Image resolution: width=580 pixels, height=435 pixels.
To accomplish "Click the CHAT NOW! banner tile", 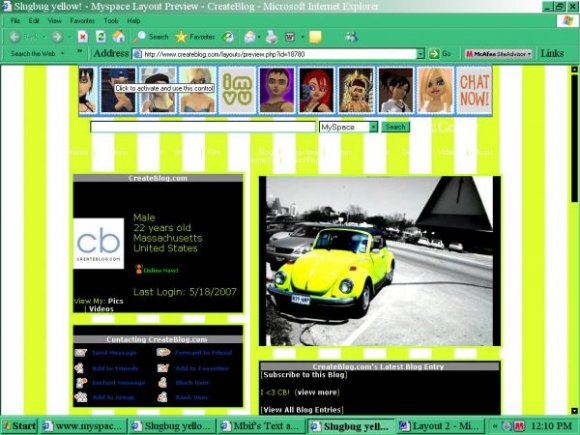I will (474, 90).
